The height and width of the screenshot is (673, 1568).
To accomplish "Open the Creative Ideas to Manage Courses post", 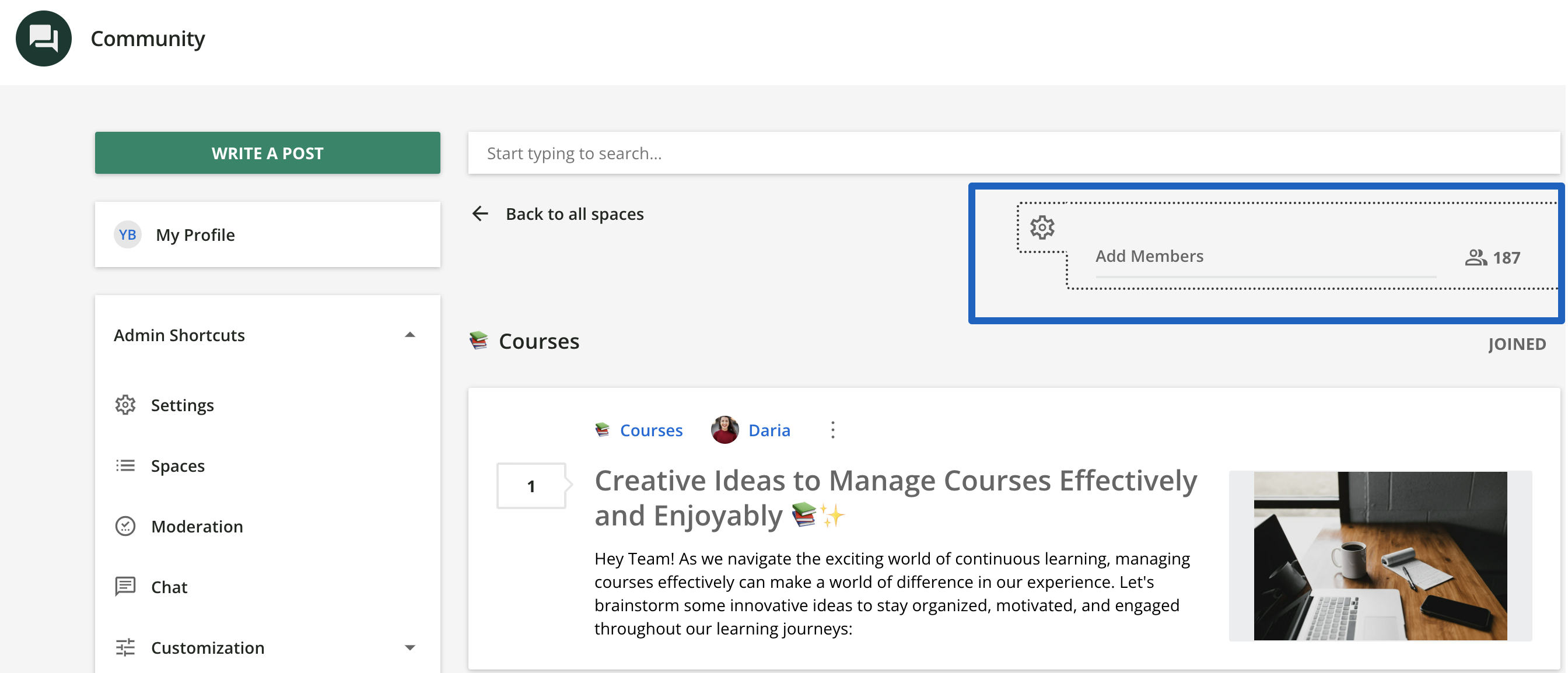I will click(x=895, y=498).
